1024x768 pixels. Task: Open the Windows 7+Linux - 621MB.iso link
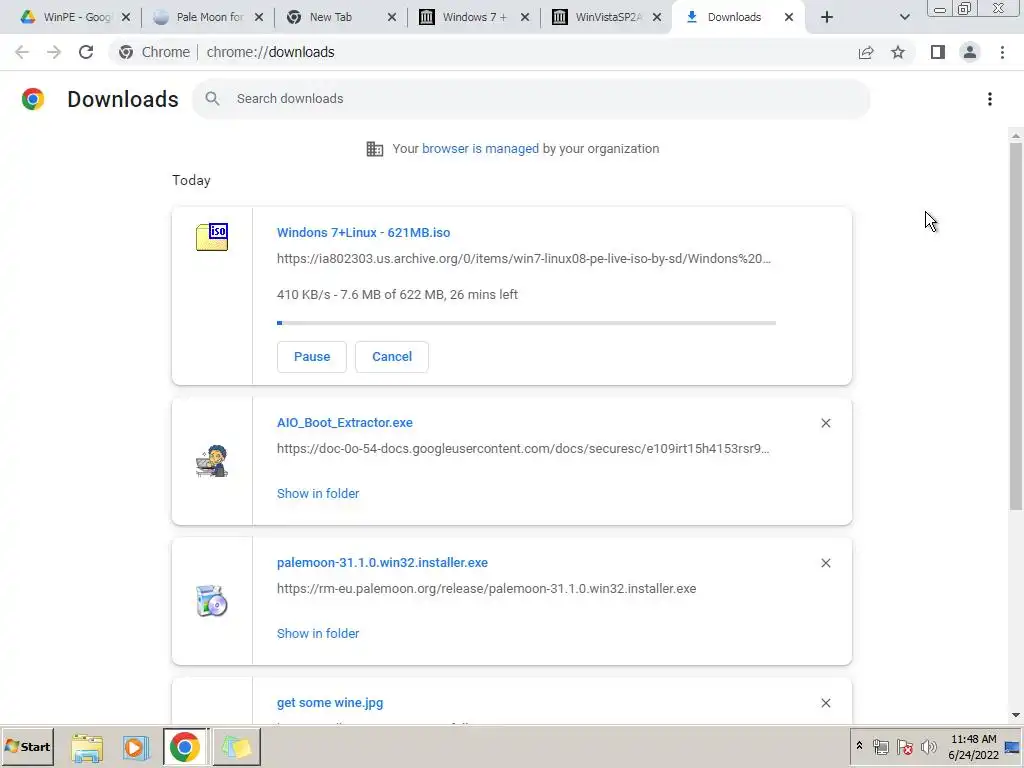(x=363, y=232)
